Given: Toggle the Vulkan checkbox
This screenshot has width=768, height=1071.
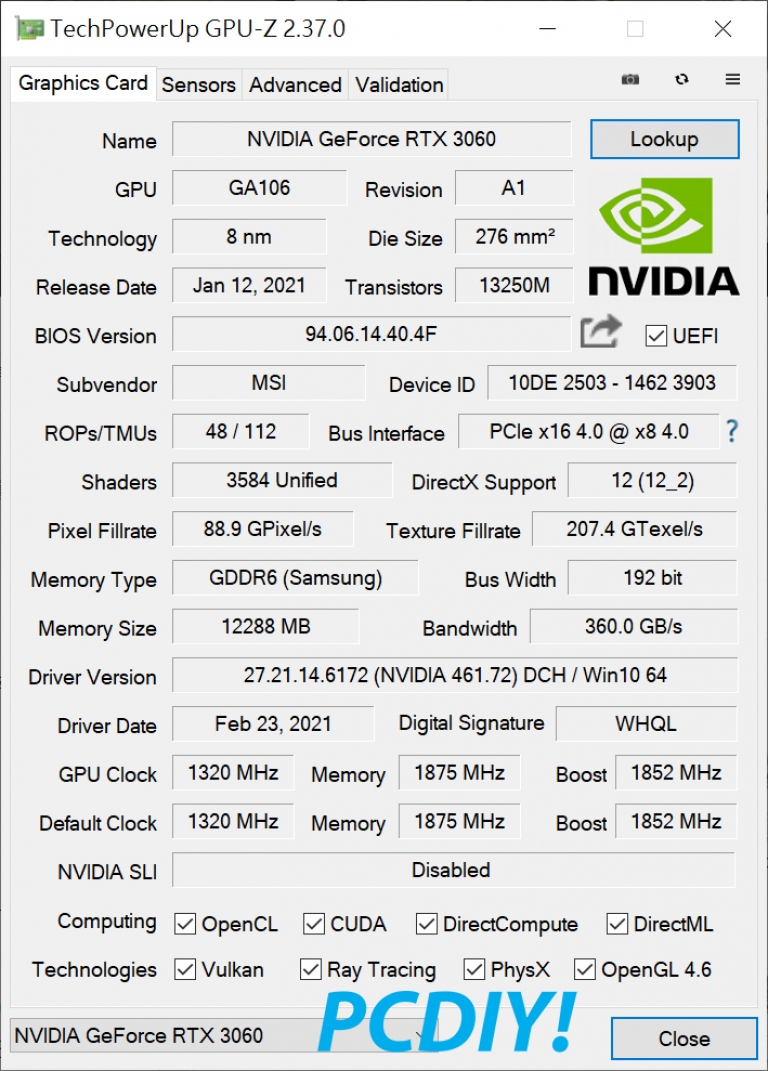Looking at the screenshot, I should click(x=185, y=969).
